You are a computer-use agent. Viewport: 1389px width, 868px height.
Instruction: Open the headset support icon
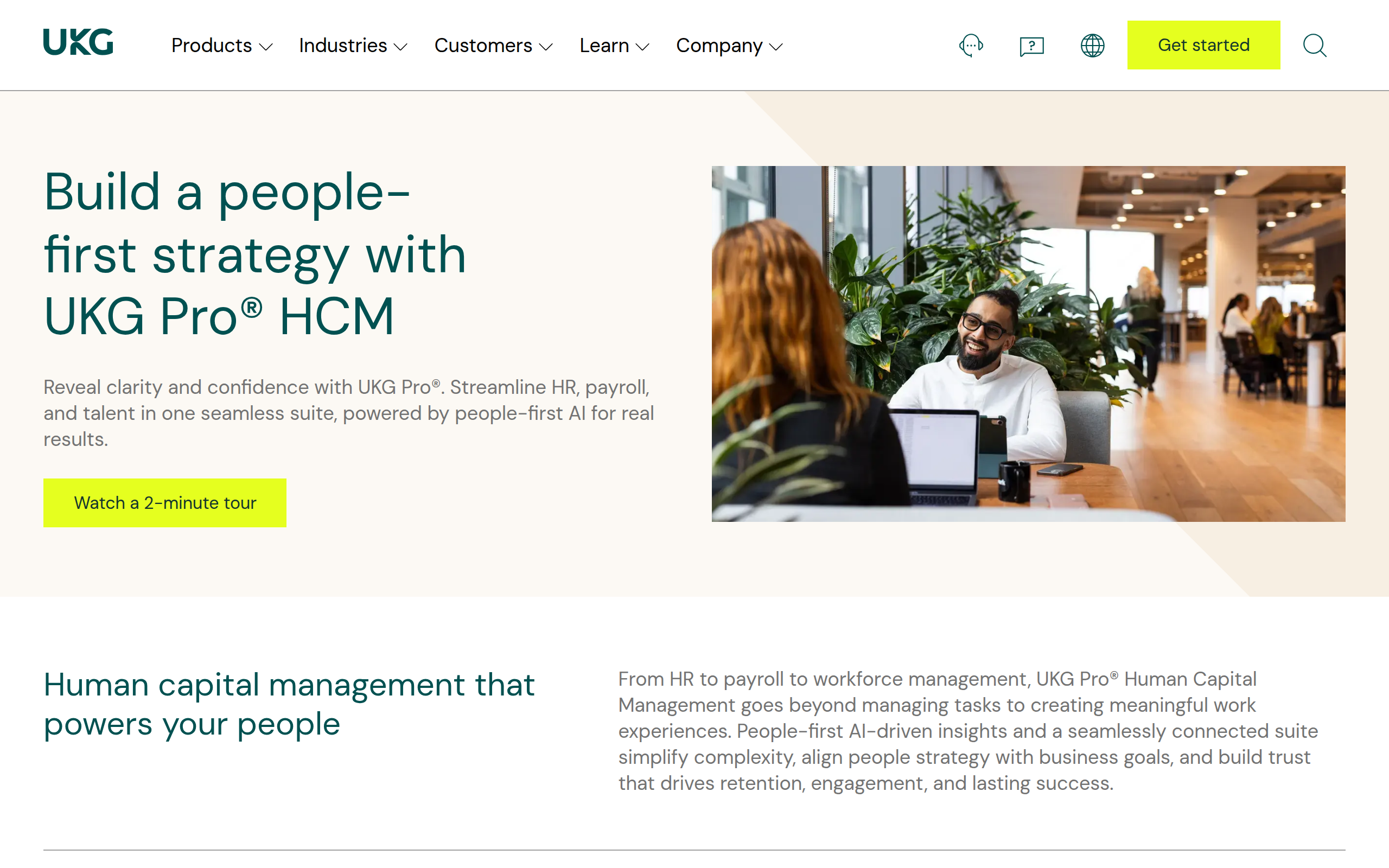(971, 46)
